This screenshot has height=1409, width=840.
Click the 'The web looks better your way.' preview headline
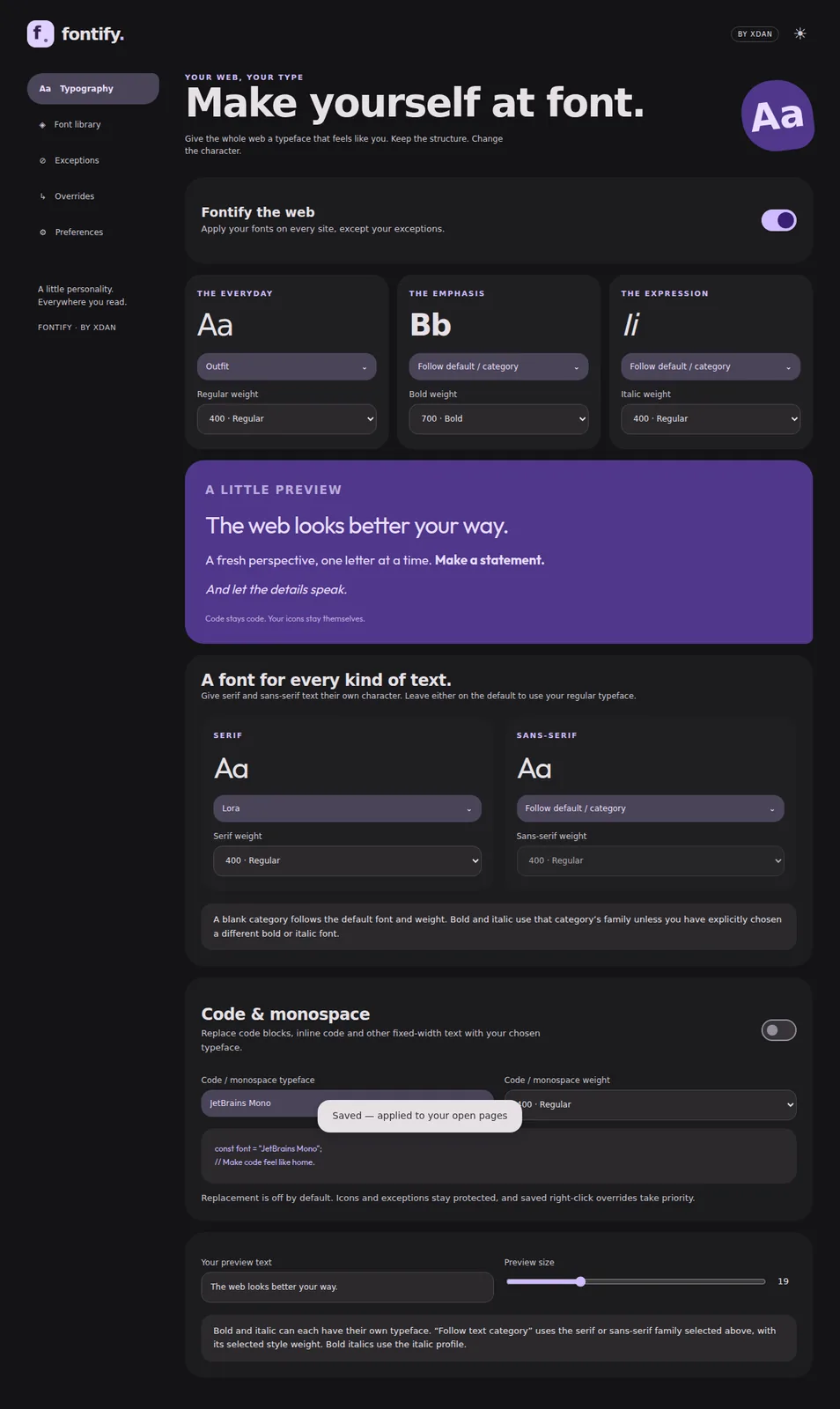coord(357,526)
